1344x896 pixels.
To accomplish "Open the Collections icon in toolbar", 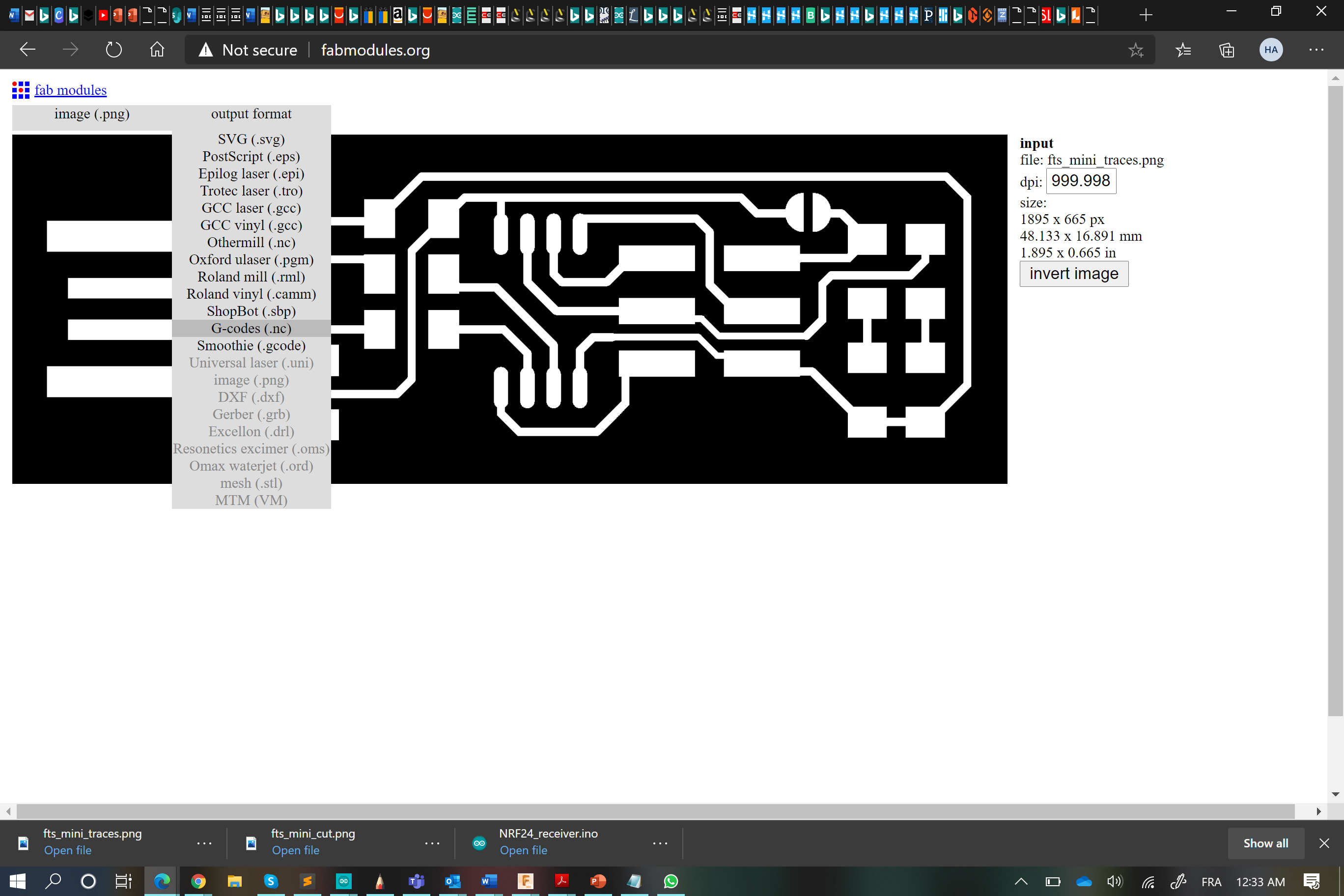I will 1226,50.
